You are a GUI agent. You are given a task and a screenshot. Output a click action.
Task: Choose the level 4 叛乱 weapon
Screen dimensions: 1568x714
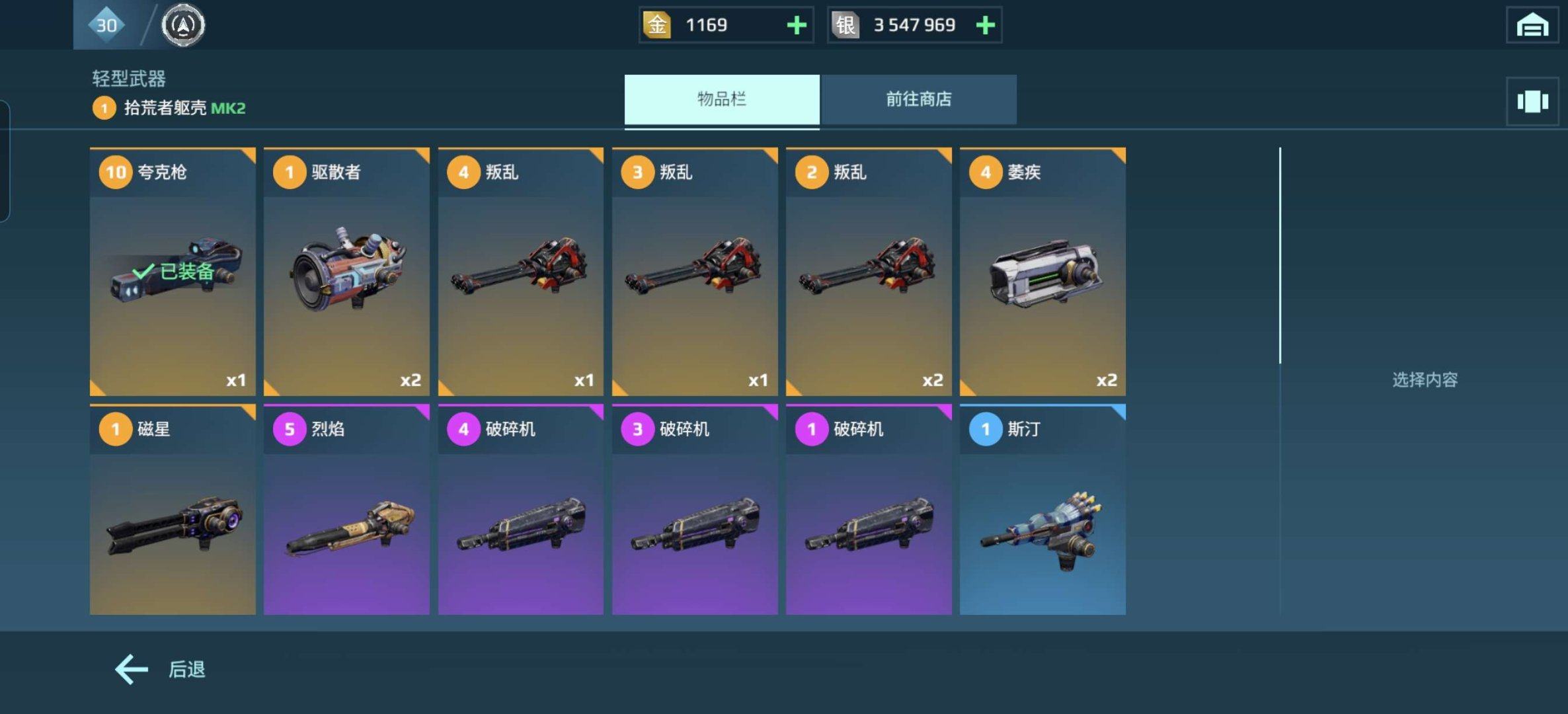[x=521, y=272]
